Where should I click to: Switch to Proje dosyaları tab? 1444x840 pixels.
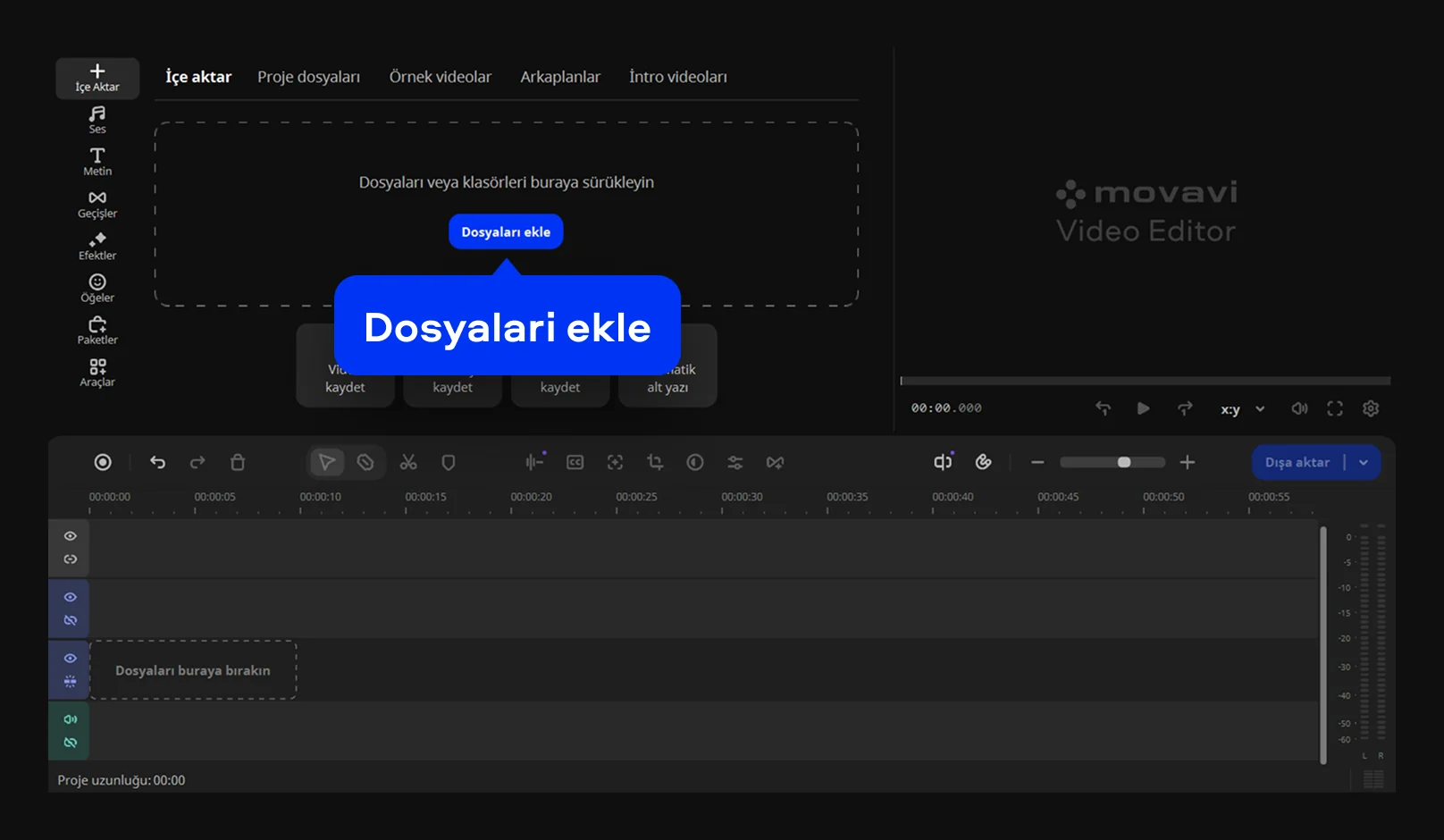(x=308, y=77)
